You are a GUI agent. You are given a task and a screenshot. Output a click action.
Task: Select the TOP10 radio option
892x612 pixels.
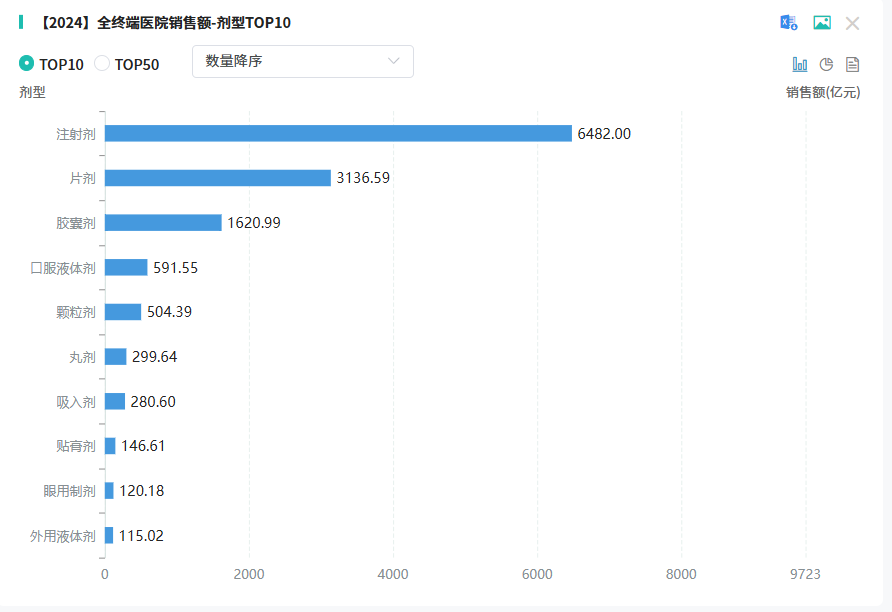(x=27, y=64)
